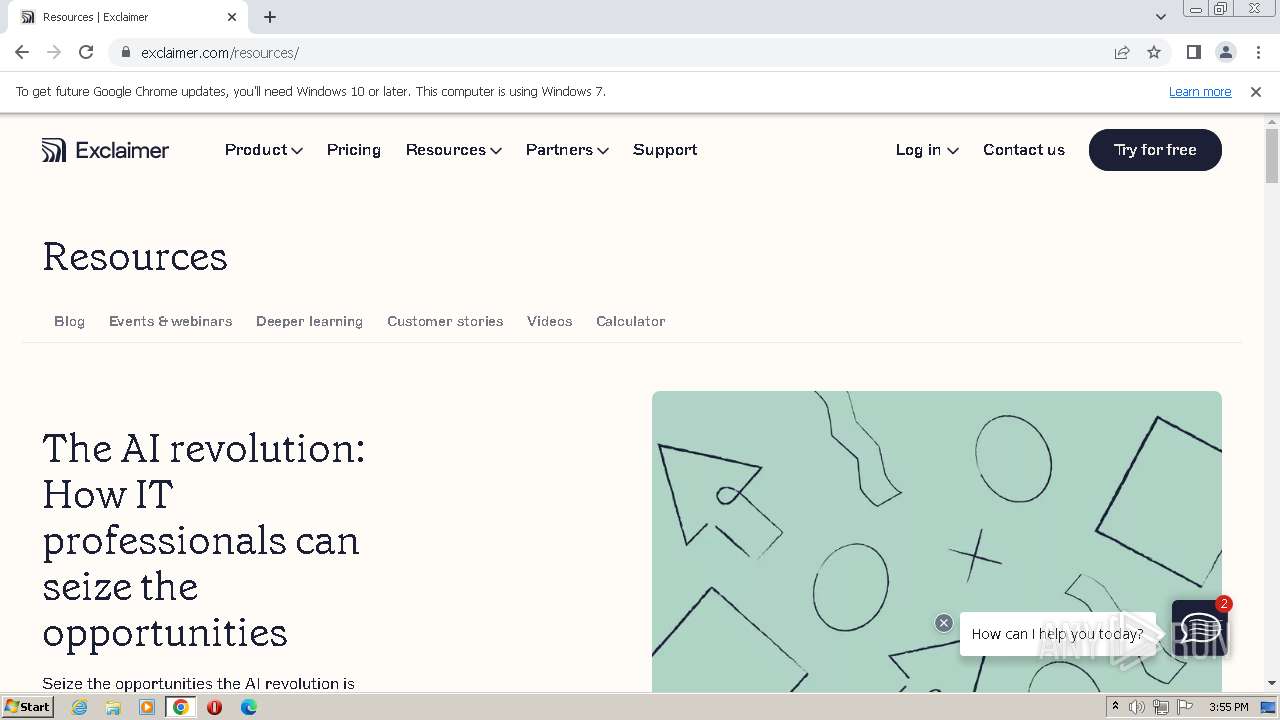Click the forward navigation arrow
Viewport: 1280px width, 720px height.
pyautogui.click(x=54, y=52)
